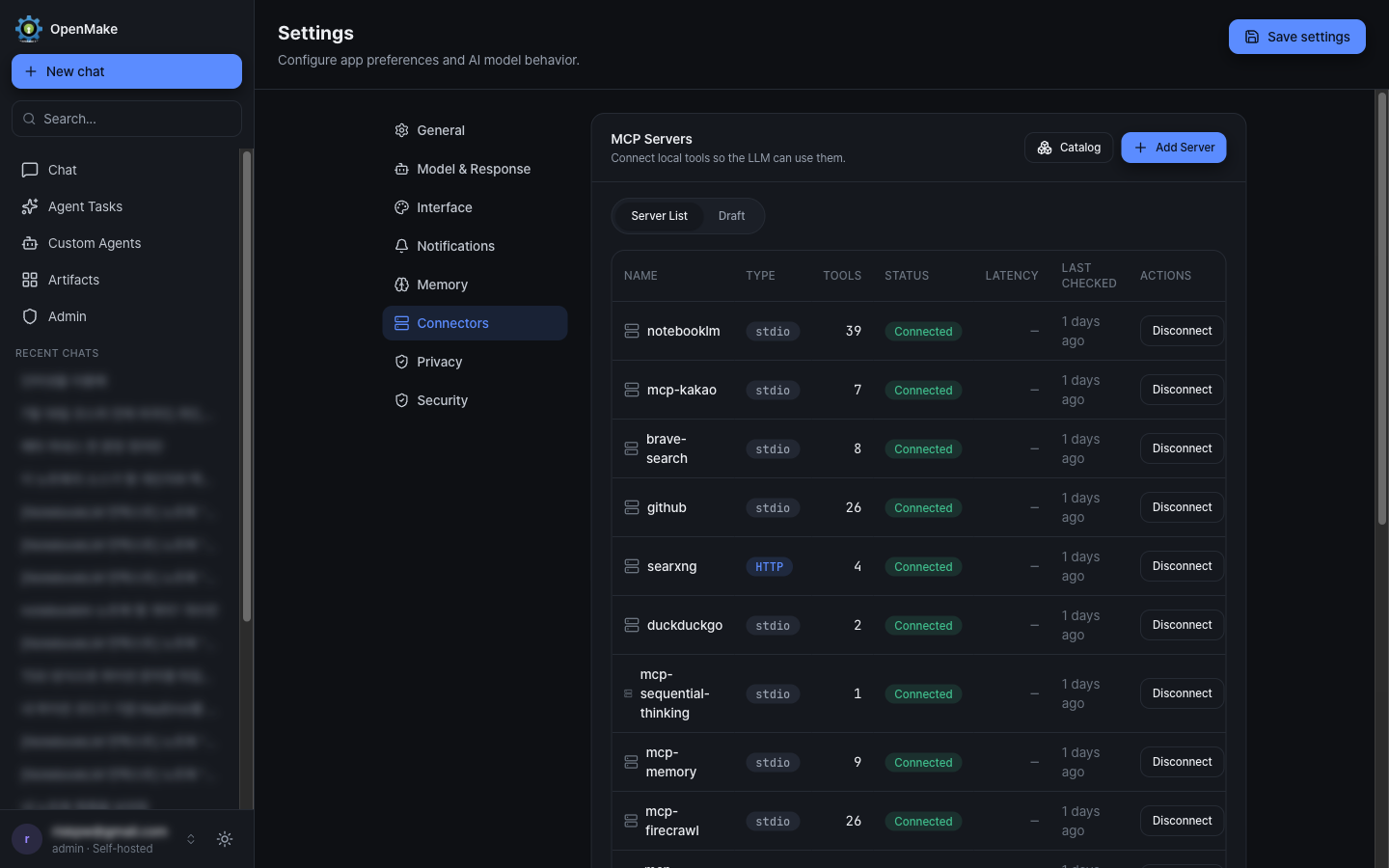Click the NAME column header
This screenshot has width=1389, height=868.
click(640, 276)
